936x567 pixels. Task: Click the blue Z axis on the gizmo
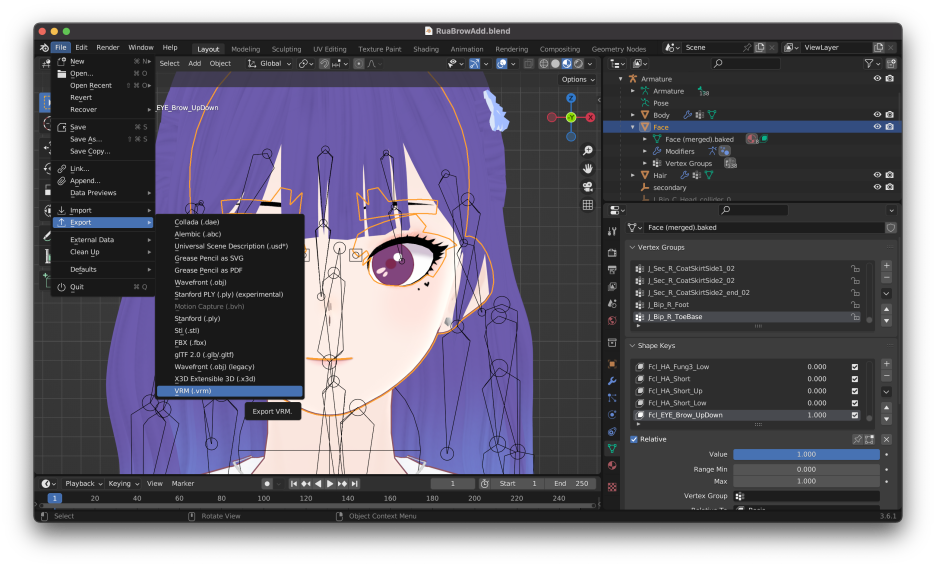click(571, 98)
